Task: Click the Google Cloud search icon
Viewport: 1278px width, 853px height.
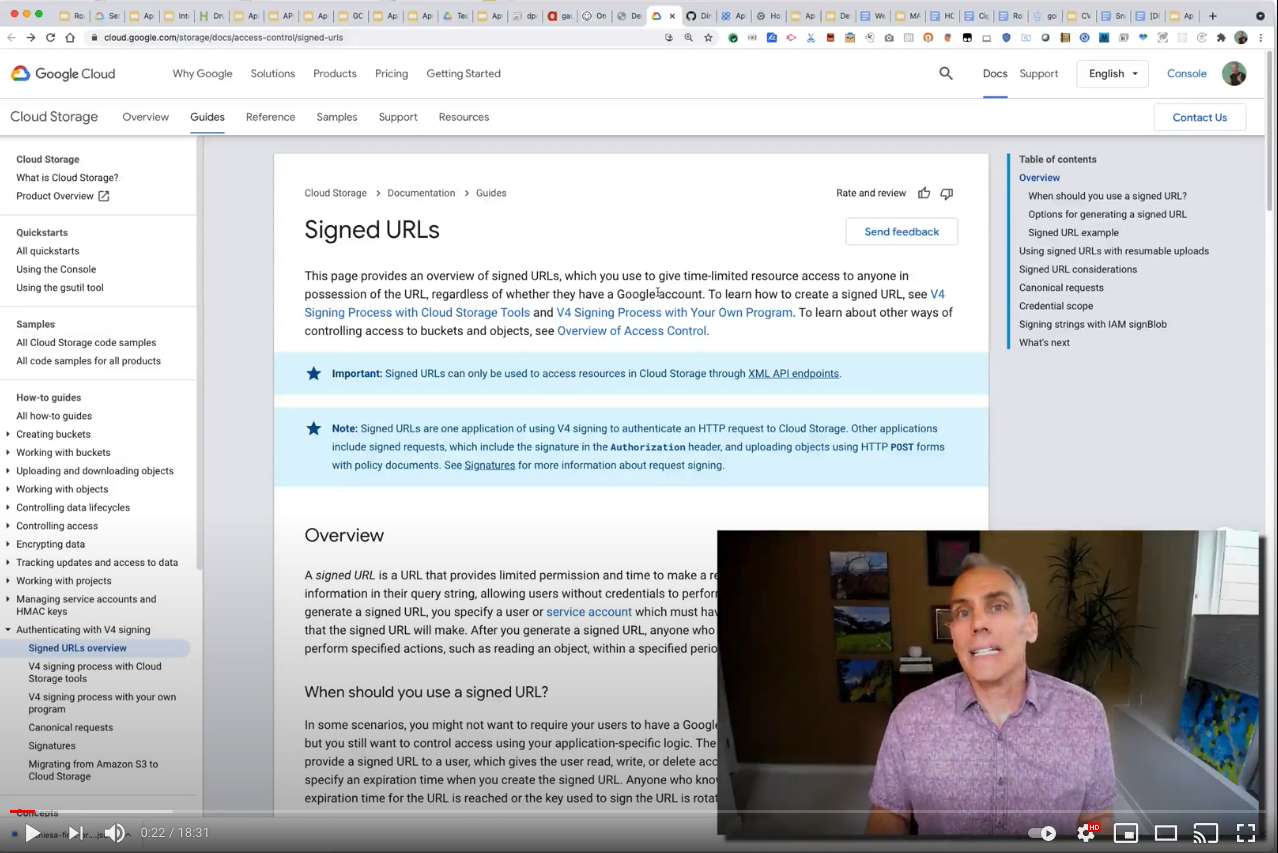Action: 946,73
